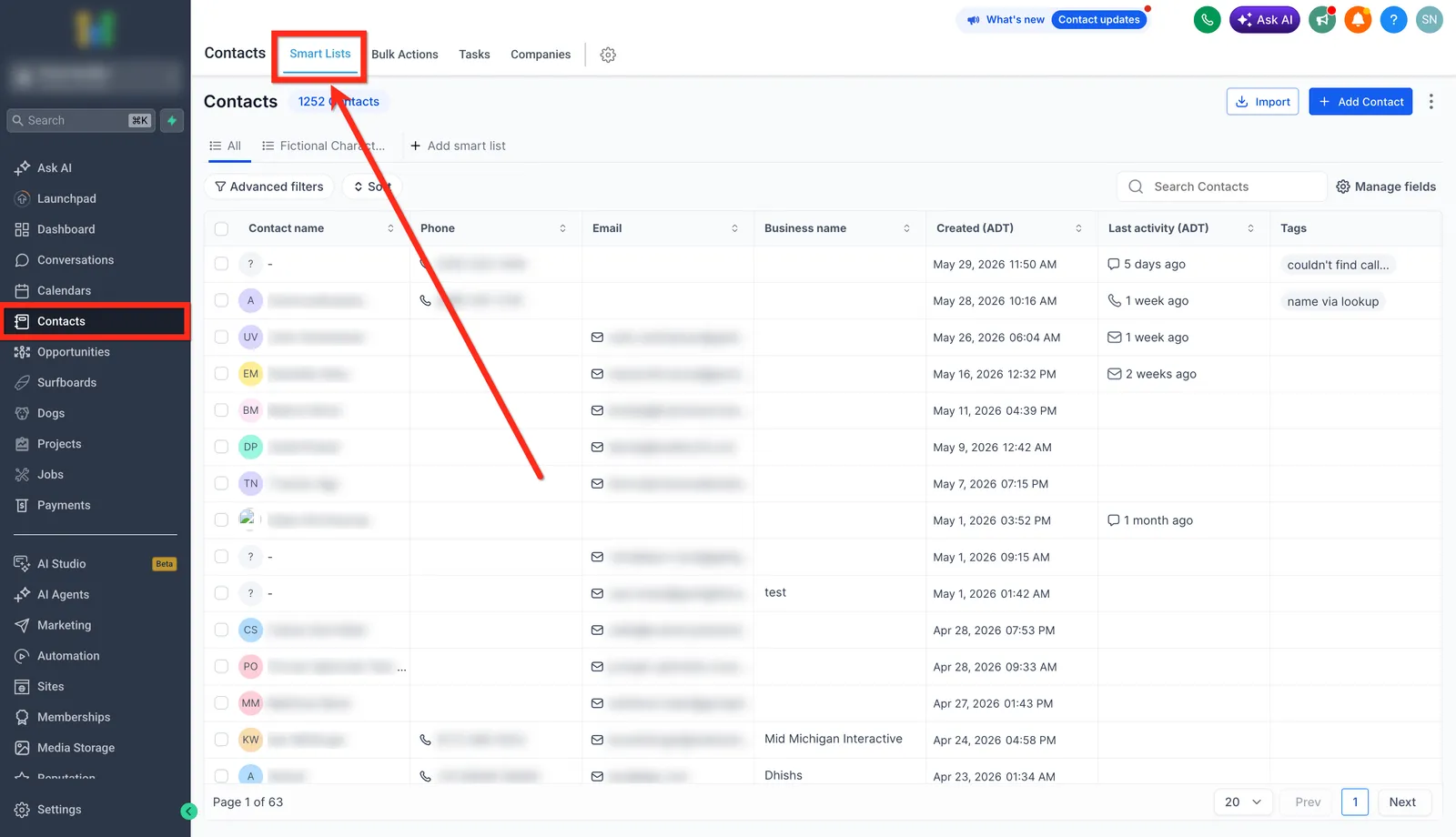Check the BM contact row checkbox
The width and height of the screenshot is (1456, 837).
tap(221, 410)
